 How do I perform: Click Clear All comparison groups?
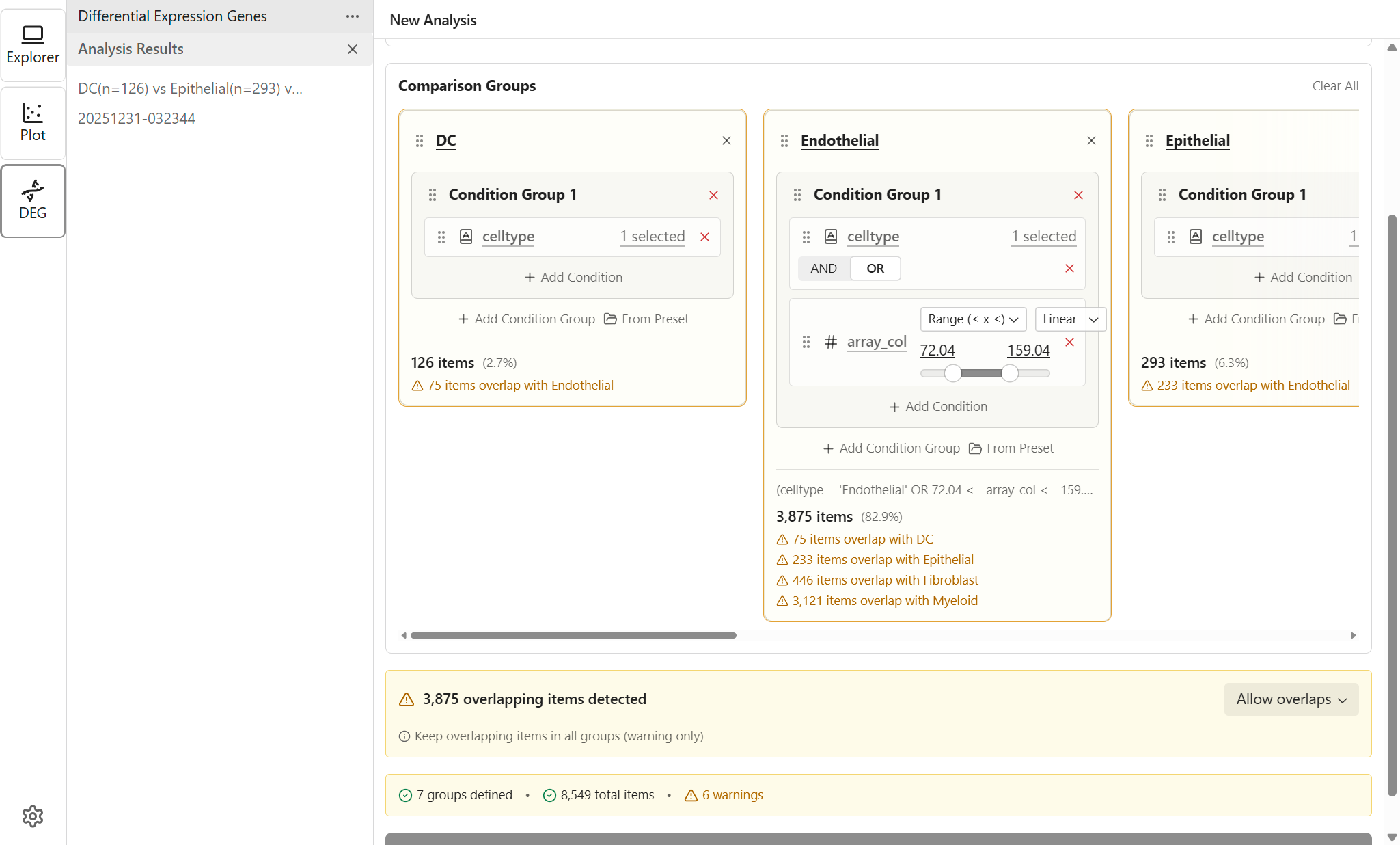[x=1334, y=86]
